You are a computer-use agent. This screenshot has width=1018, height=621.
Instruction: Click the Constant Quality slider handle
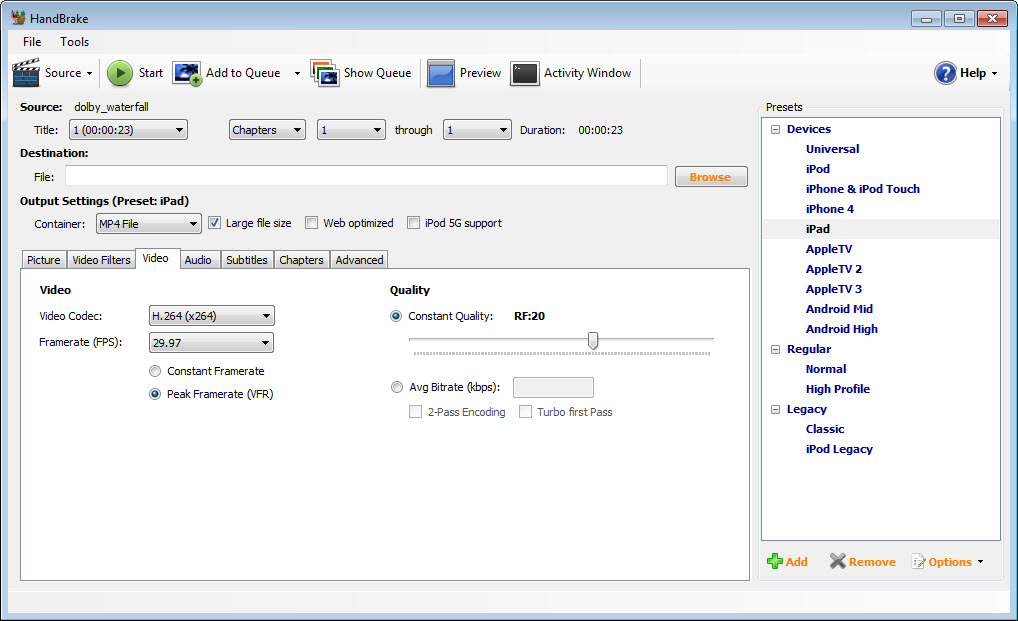(593, 340)
